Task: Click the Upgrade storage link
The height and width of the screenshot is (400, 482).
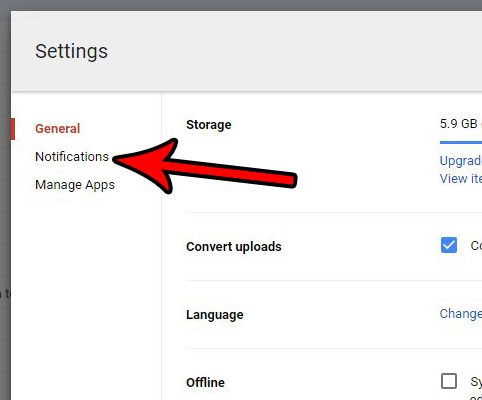Action: tap(461, 161)
